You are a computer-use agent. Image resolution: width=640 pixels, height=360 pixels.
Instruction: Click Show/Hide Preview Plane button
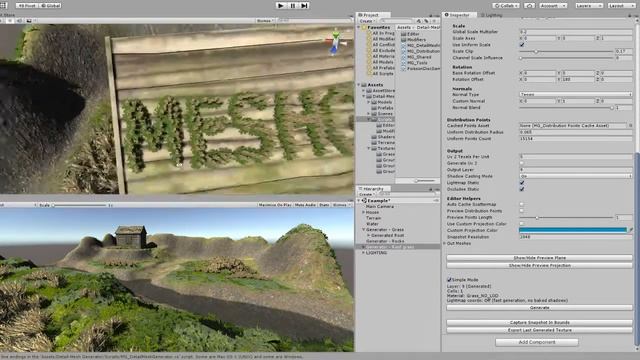(539, 258)
